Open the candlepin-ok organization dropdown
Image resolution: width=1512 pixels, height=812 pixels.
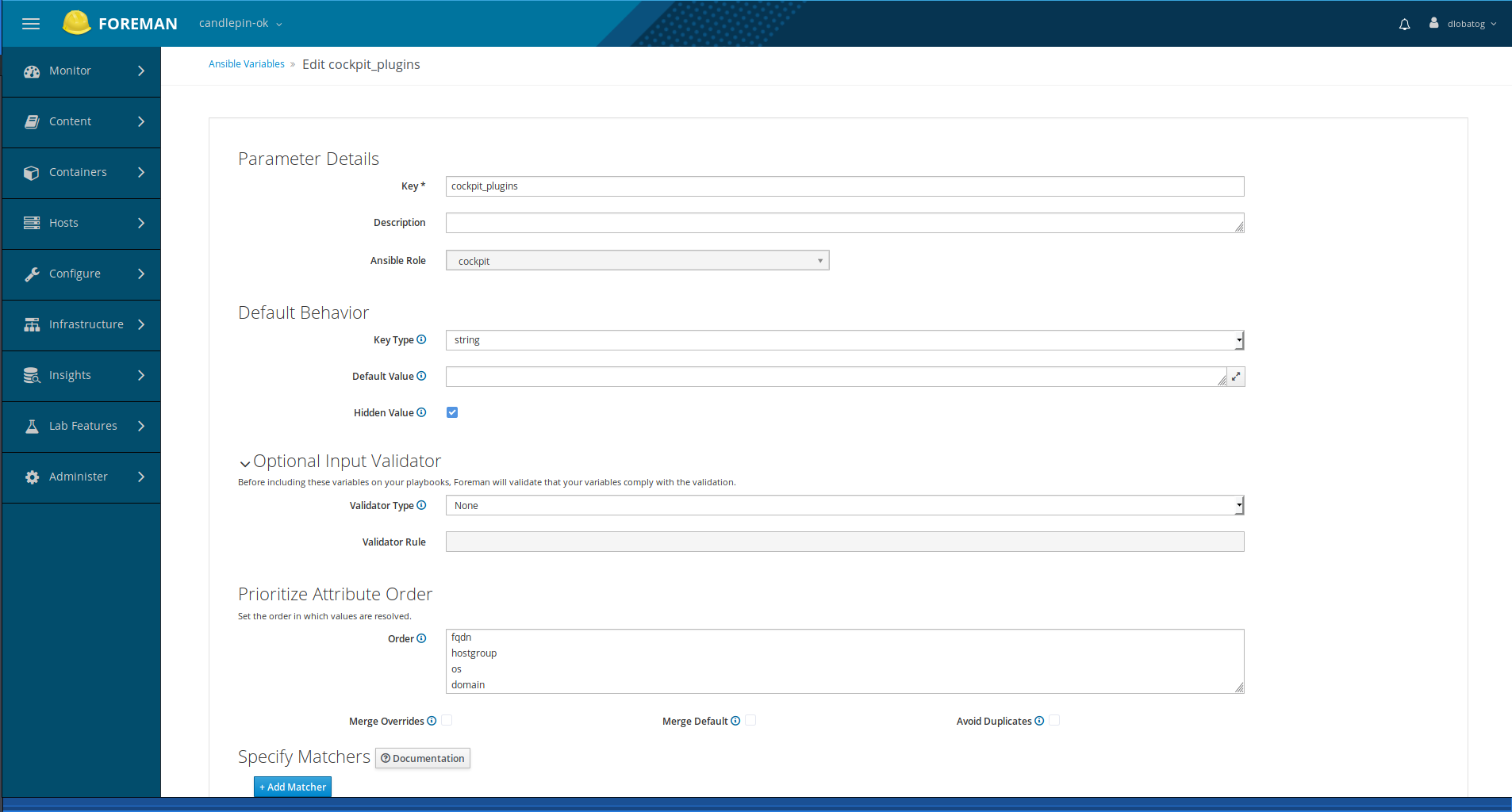[x=240, y=23]
